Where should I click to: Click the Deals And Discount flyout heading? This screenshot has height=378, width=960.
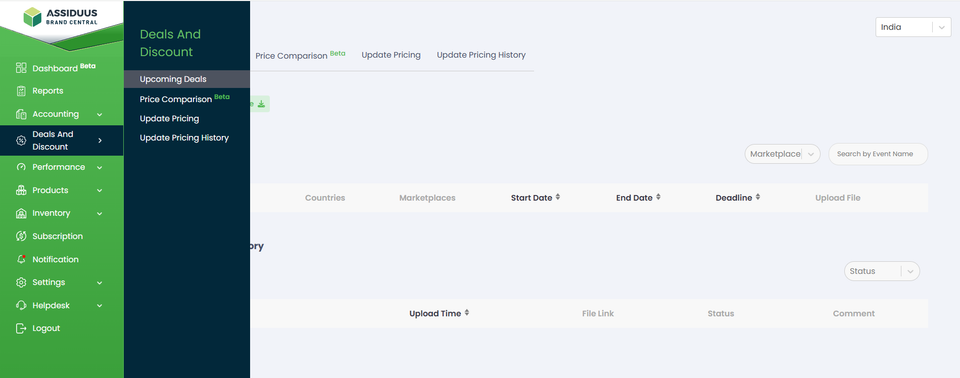pos(170,43)
